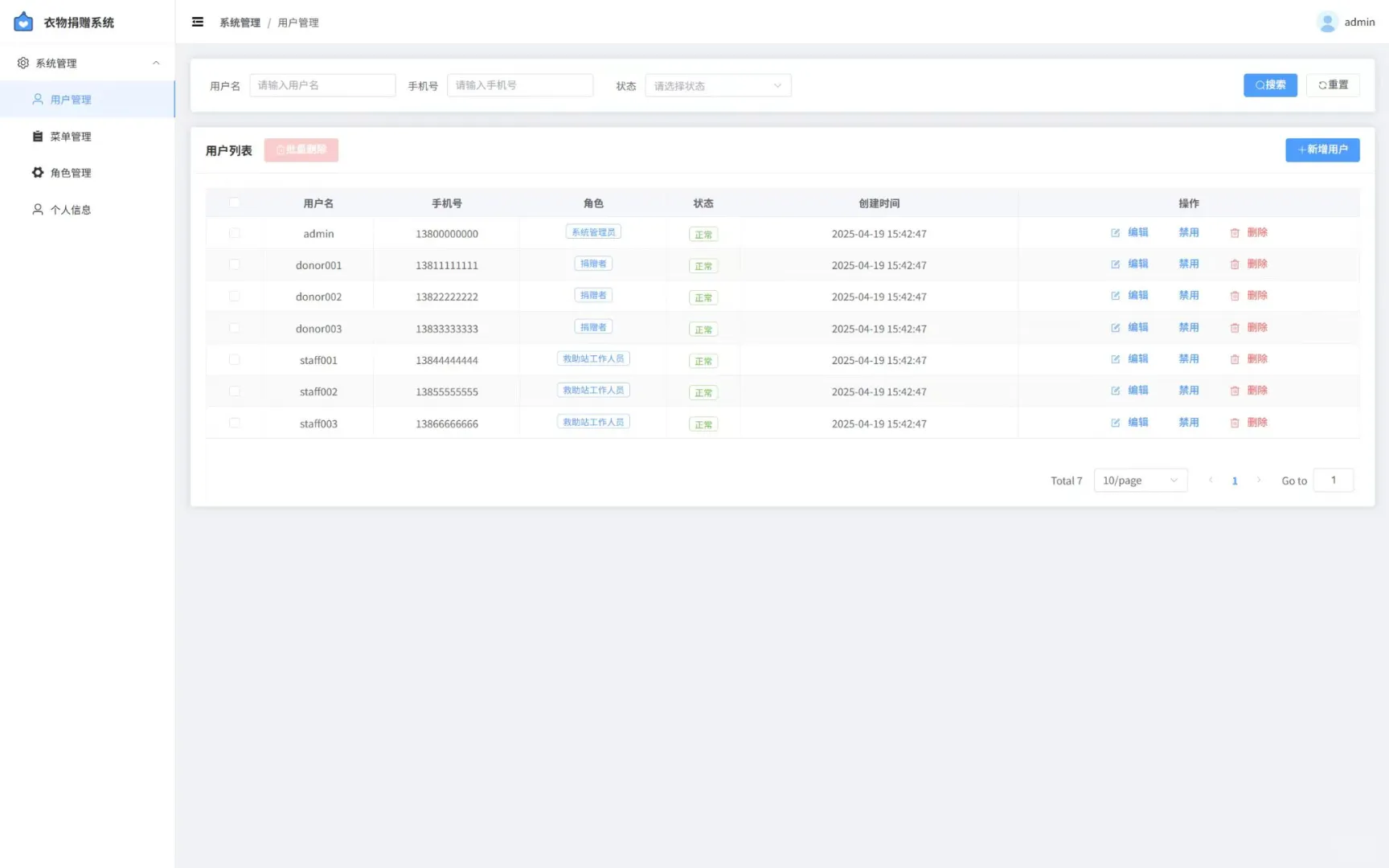This screenshot has height=868, width=1389.
Task: Click the 批量删除 batch delete button
Action: click(301, 149)
